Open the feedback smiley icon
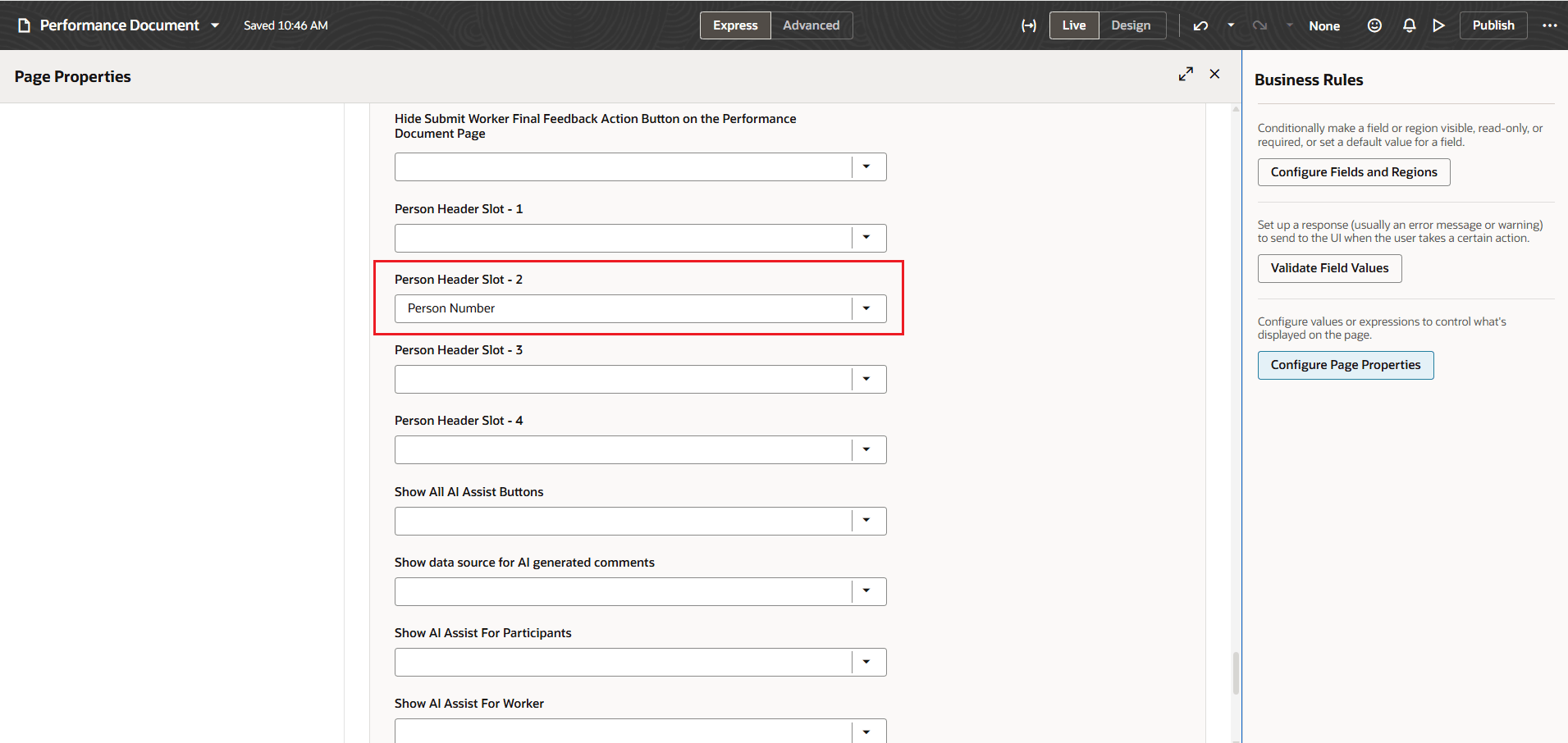Image resolution: width=1568 pixels, height=743 pixels. [x=1374, y=25]
